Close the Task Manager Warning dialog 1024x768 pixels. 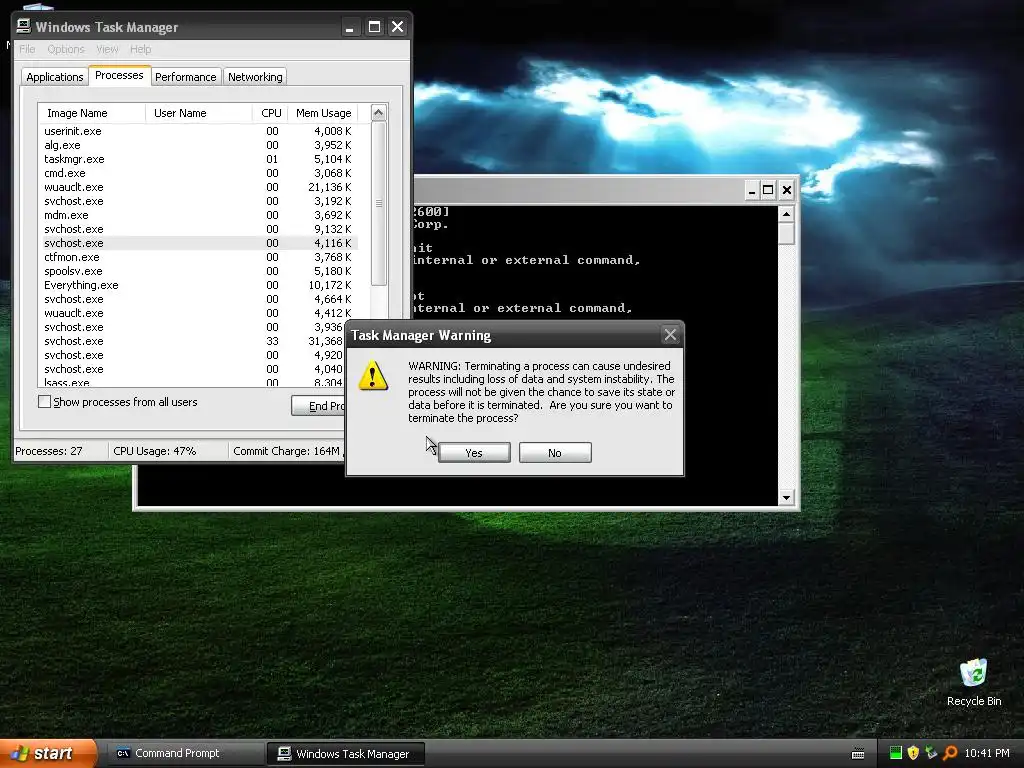coord(670,335)
